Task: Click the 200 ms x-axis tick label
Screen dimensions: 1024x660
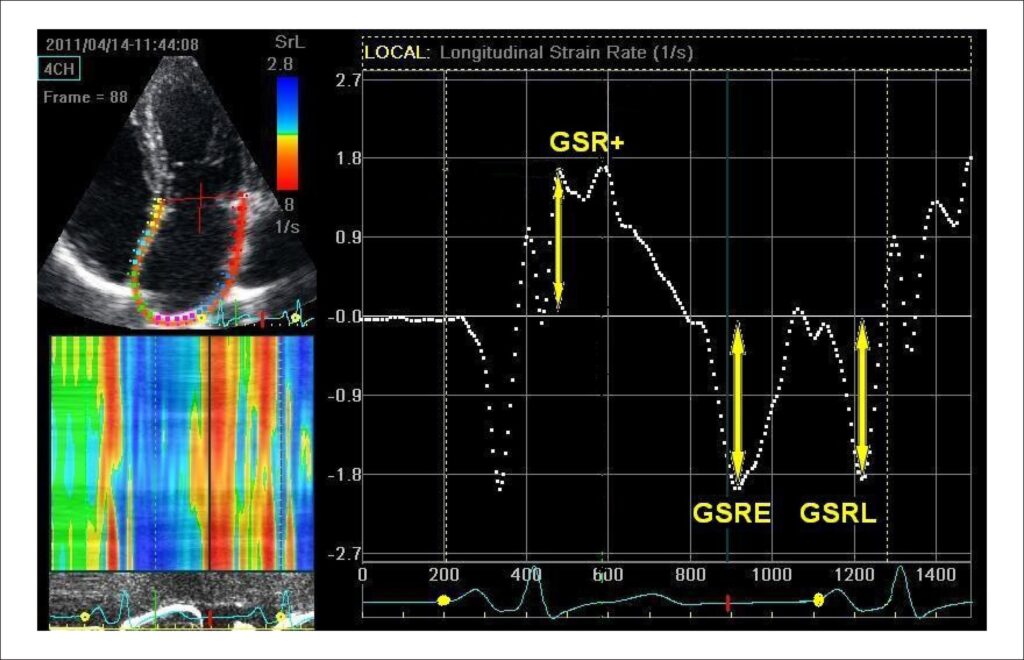Action: [x=444, y=574]
